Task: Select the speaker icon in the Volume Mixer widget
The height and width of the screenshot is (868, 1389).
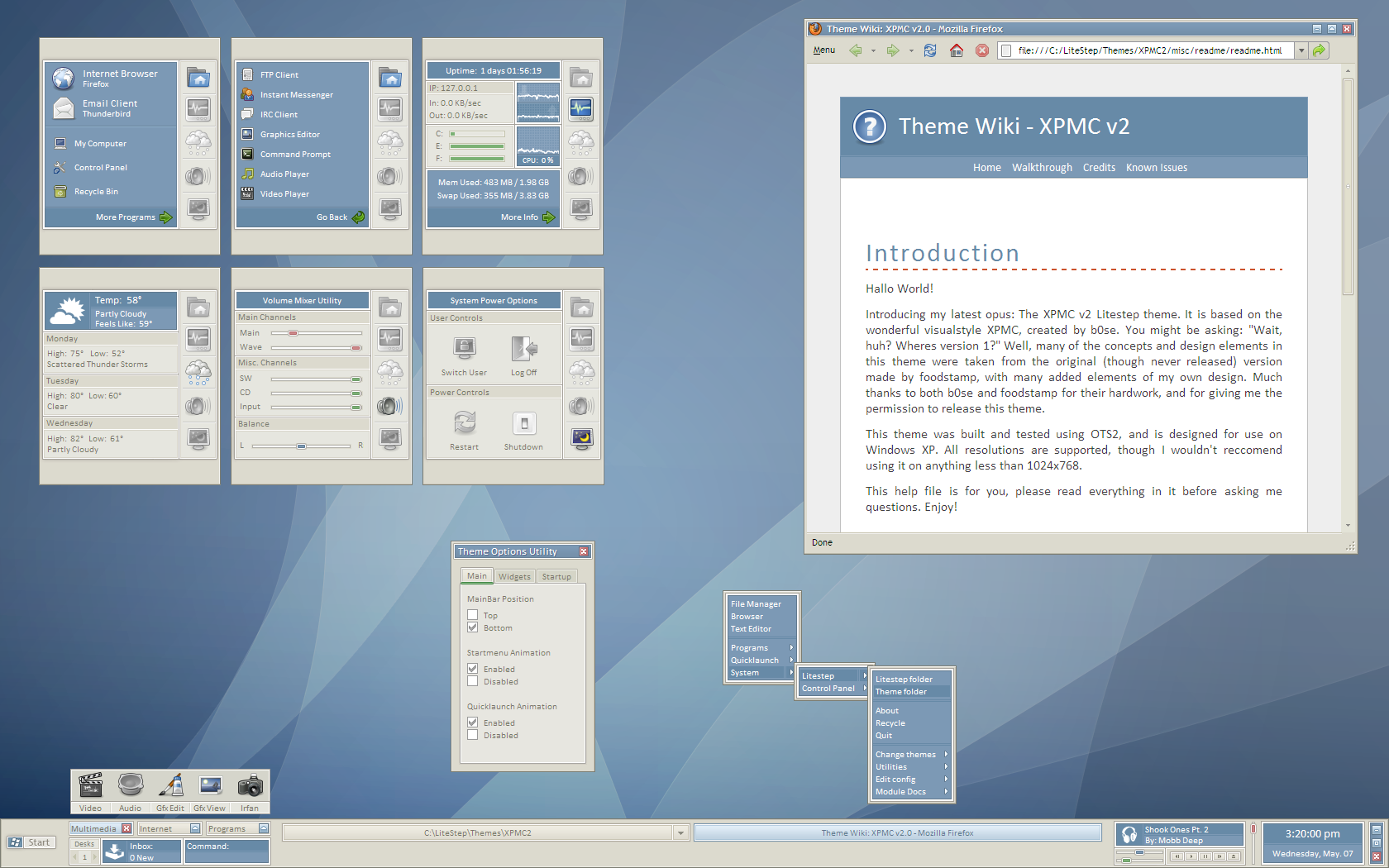Action: tap(390, 406)
